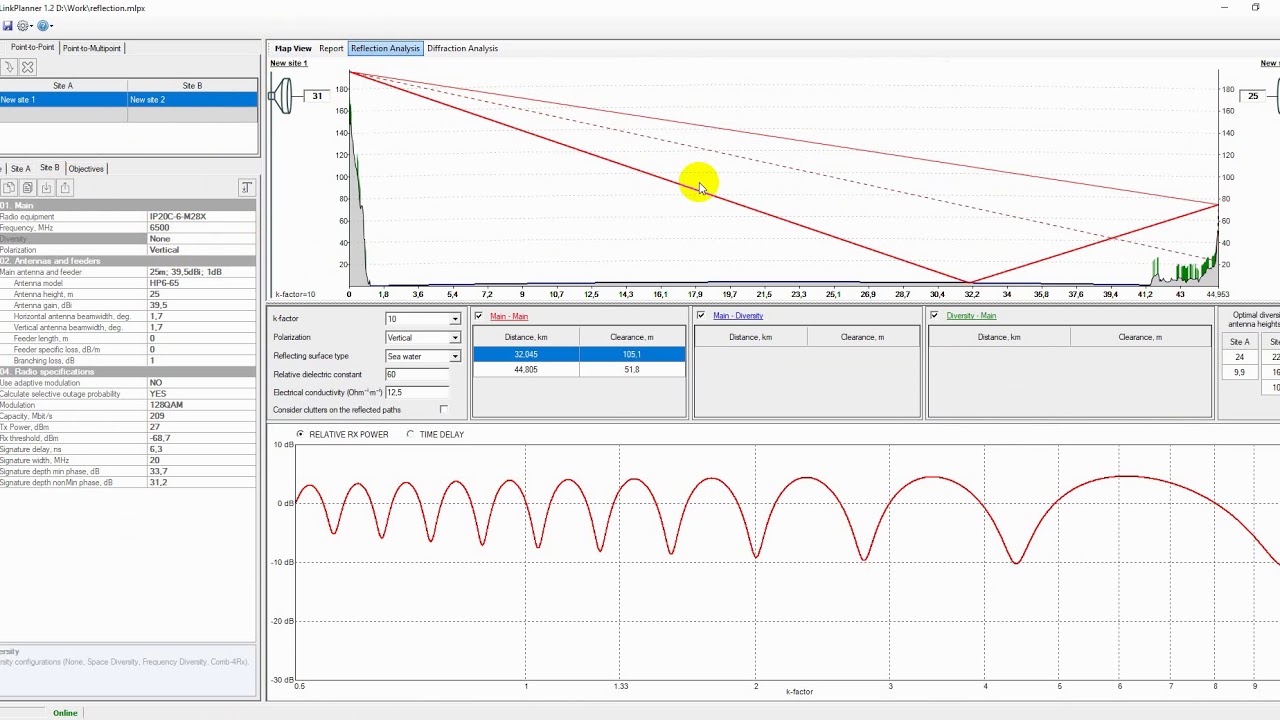Click the copy parameters icon
This screenshot has height=720, width=1280.
[x=9, y=188]
